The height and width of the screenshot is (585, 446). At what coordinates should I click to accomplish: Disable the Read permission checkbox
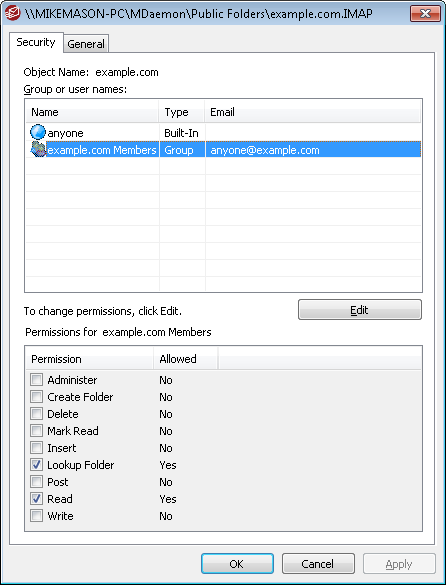tap(37, 499)
